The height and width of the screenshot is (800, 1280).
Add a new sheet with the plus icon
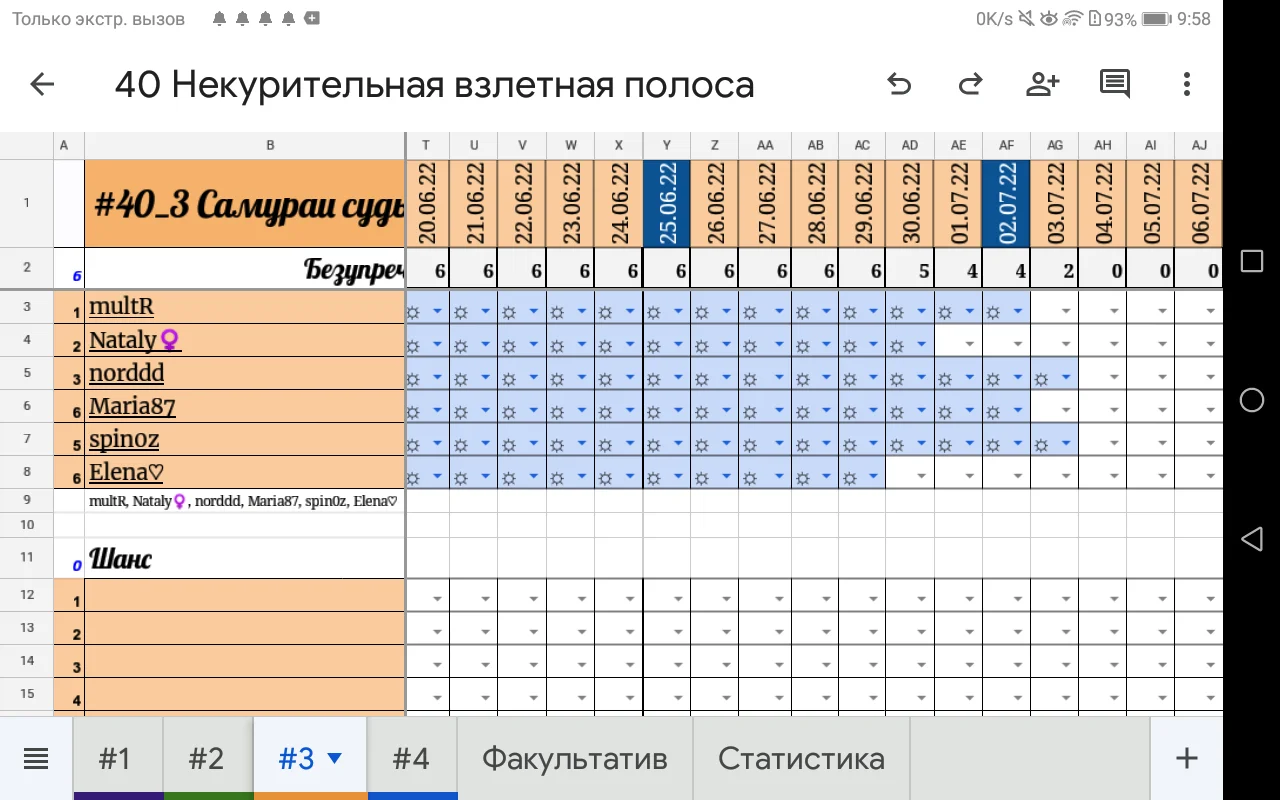tap(1185, 758)
